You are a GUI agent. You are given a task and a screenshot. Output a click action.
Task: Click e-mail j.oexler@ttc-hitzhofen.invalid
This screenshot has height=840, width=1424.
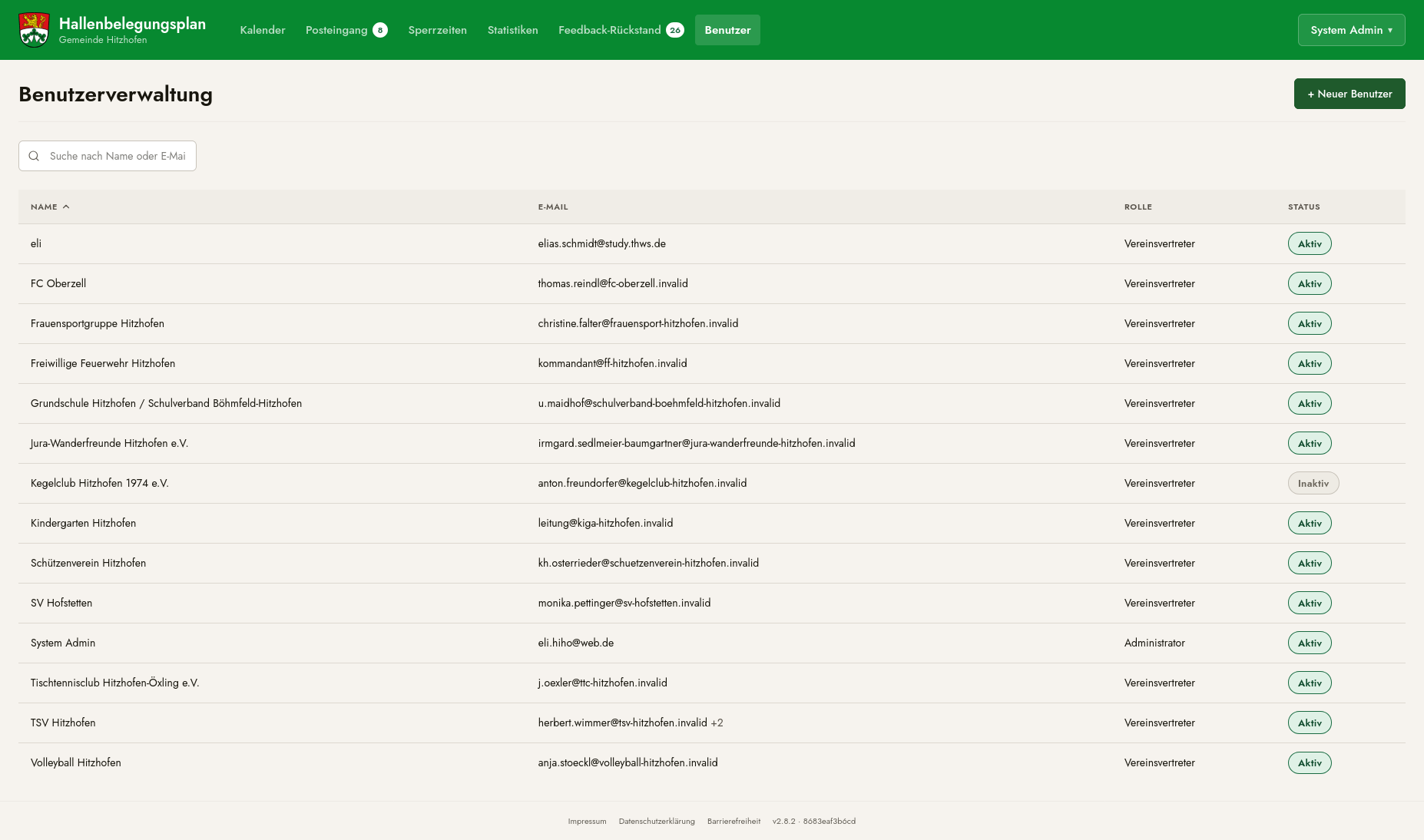pyautogui.click(x=603, y=683)
